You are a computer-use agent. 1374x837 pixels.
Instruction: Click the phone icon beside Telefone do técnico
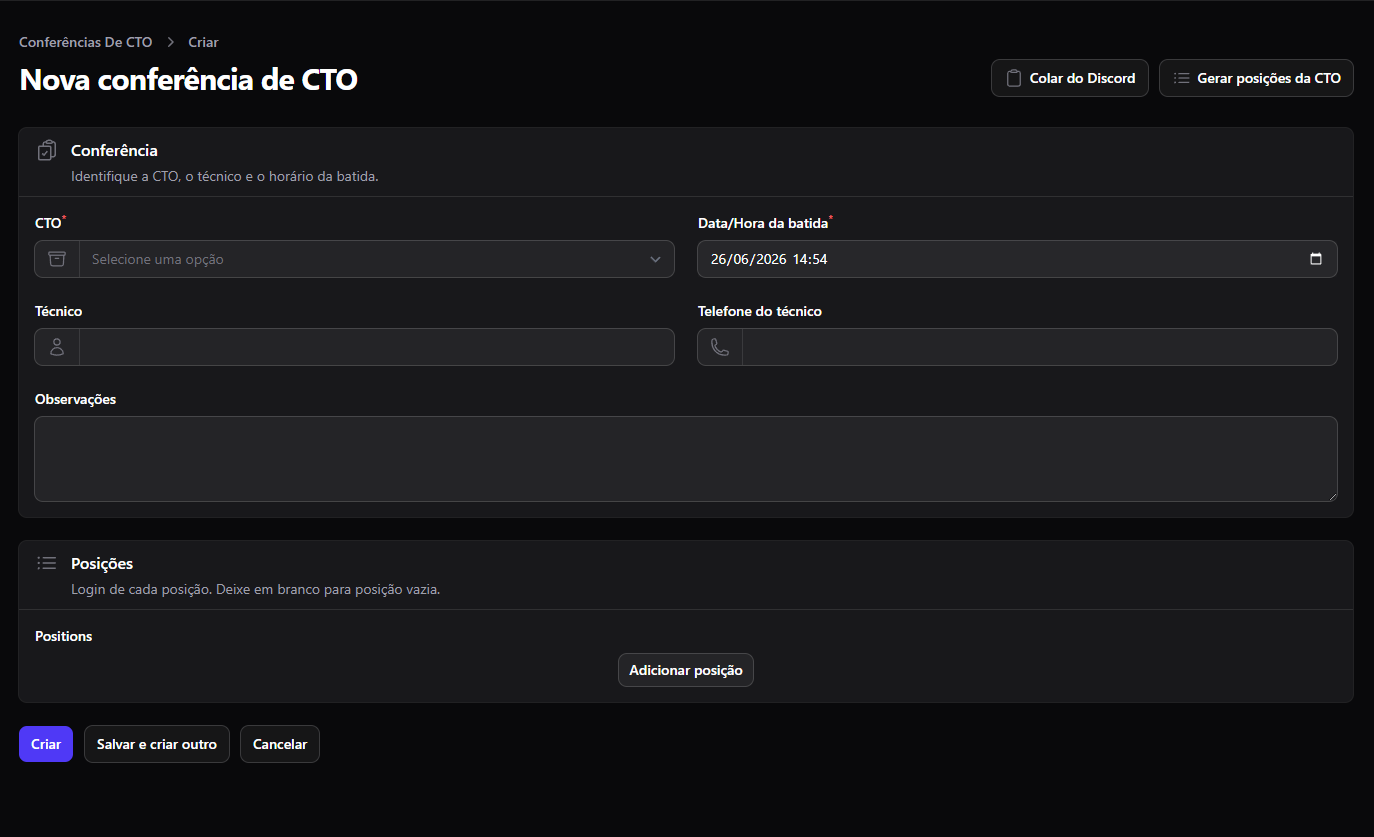[720, 347]
